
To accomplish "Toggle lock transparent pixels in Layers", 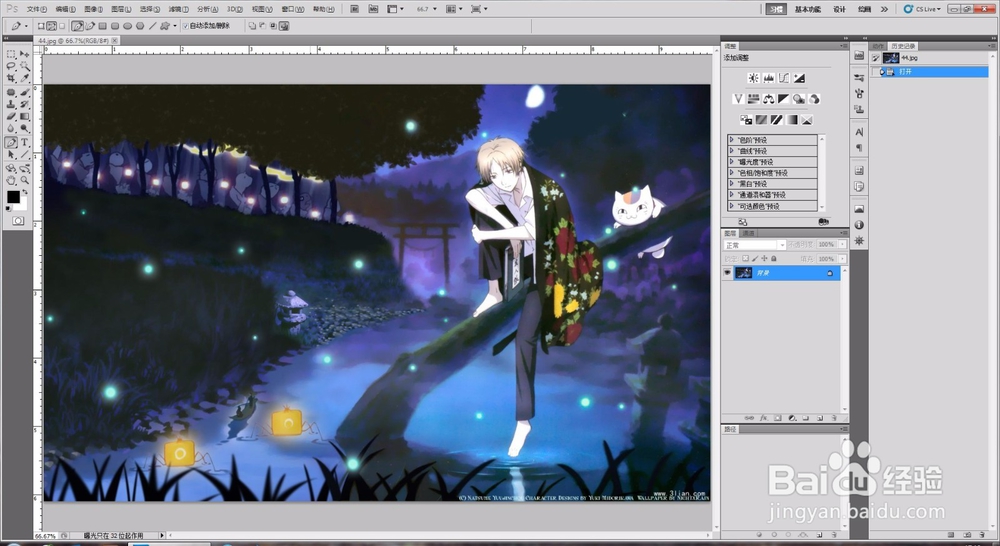I will pos(746,259).
